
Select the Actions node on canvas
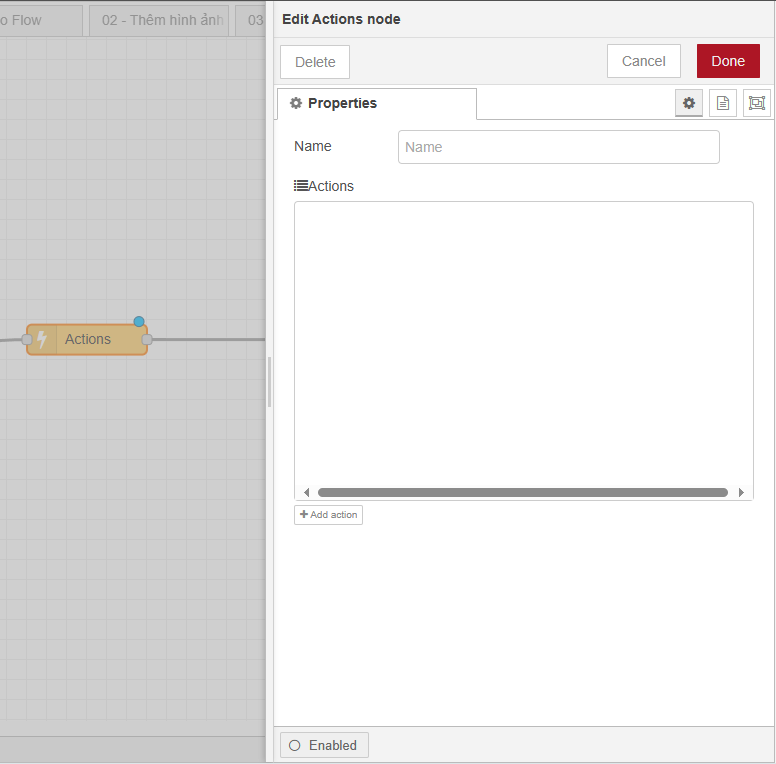(x=88, y=339)
